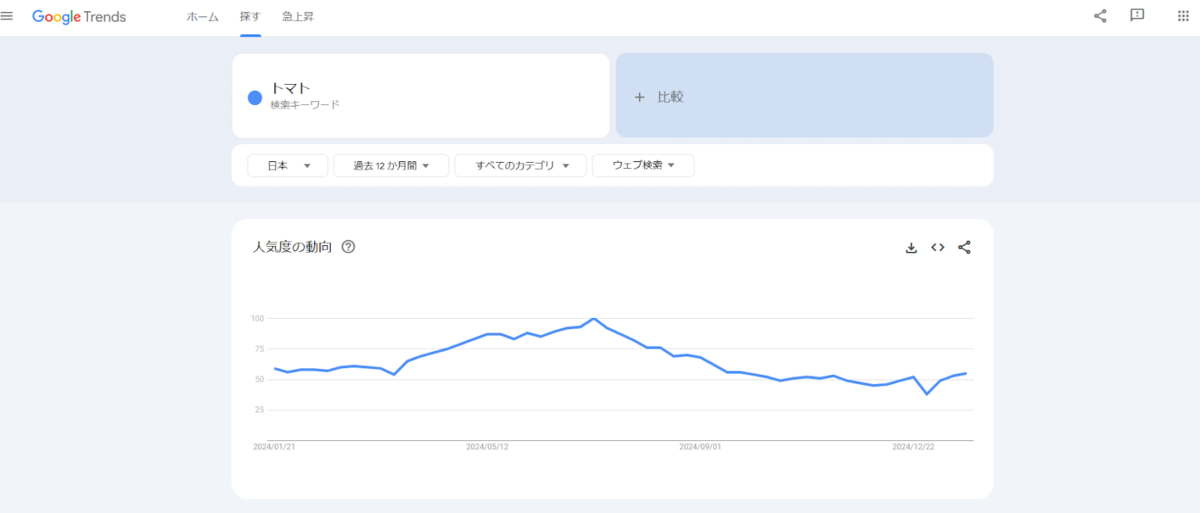Image resolution: width=1200 pixels, height=513 pixels.
Task: Open the Google apps grid
Action: 1183,16
